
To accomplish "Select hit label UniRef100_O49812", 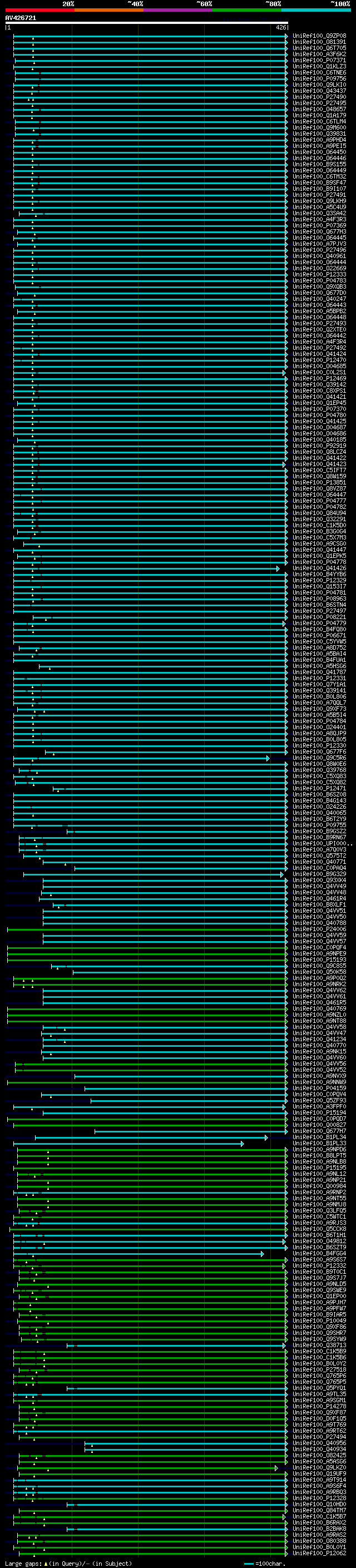I will pyautogui.click(x=319, y=1241).
